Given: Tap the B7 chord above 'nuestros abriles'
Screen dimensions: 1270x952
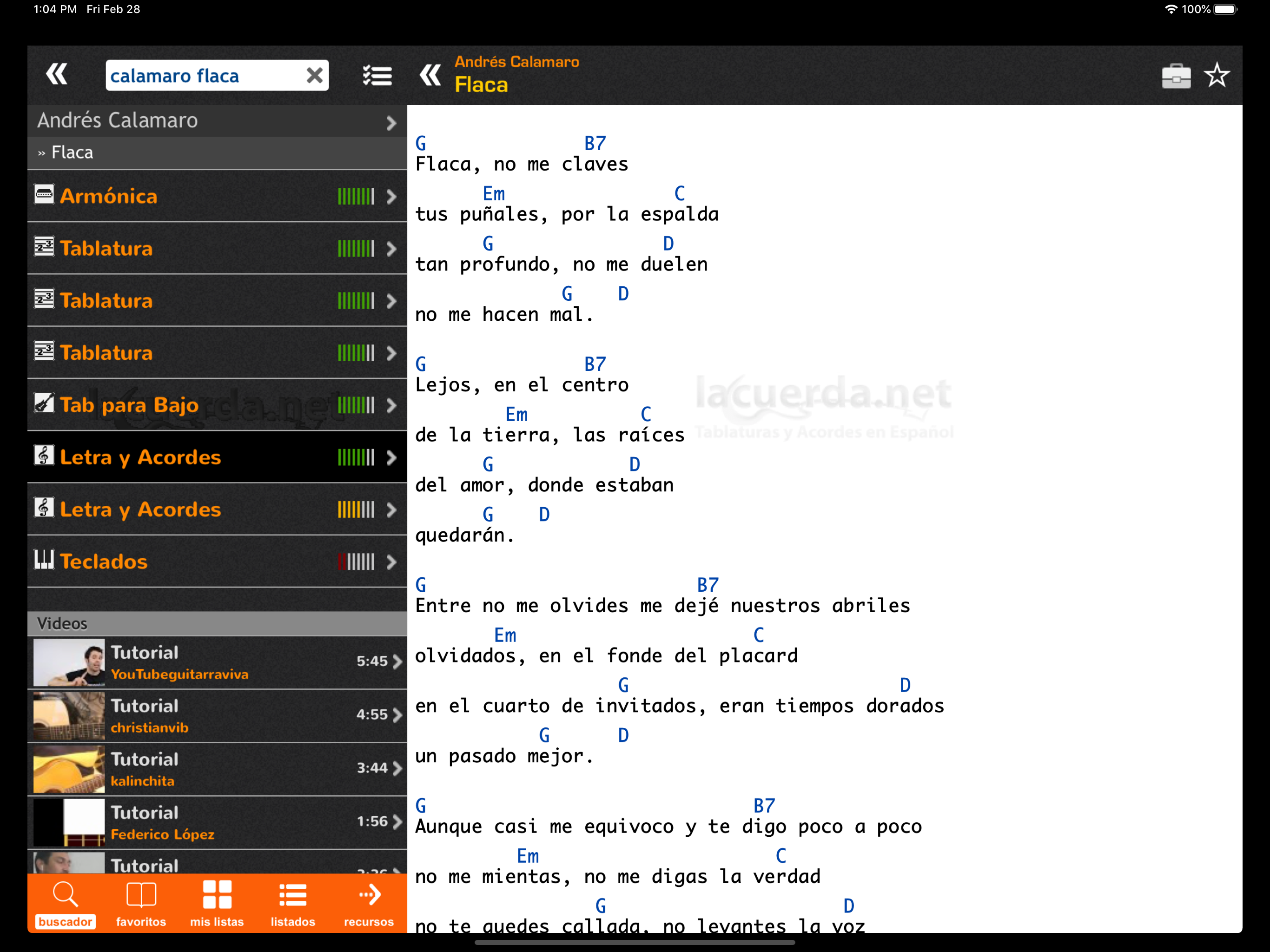Looking at the screenshot, I should pyautogui.click(x=708, y=584).
